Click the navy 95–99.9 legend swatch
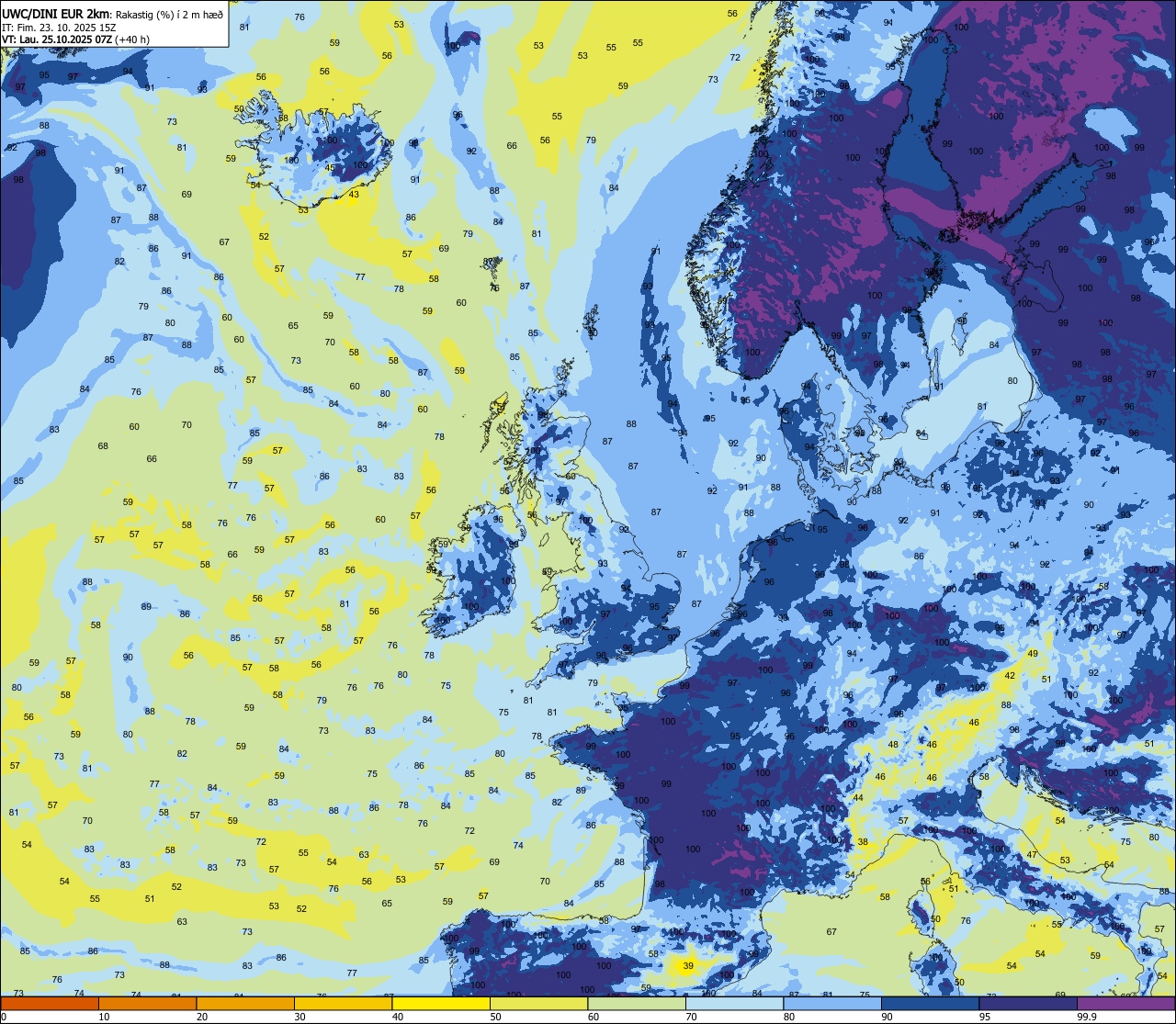Image resolution: width=1176 pixels, height=1024 pixels. [1028, 1003]
